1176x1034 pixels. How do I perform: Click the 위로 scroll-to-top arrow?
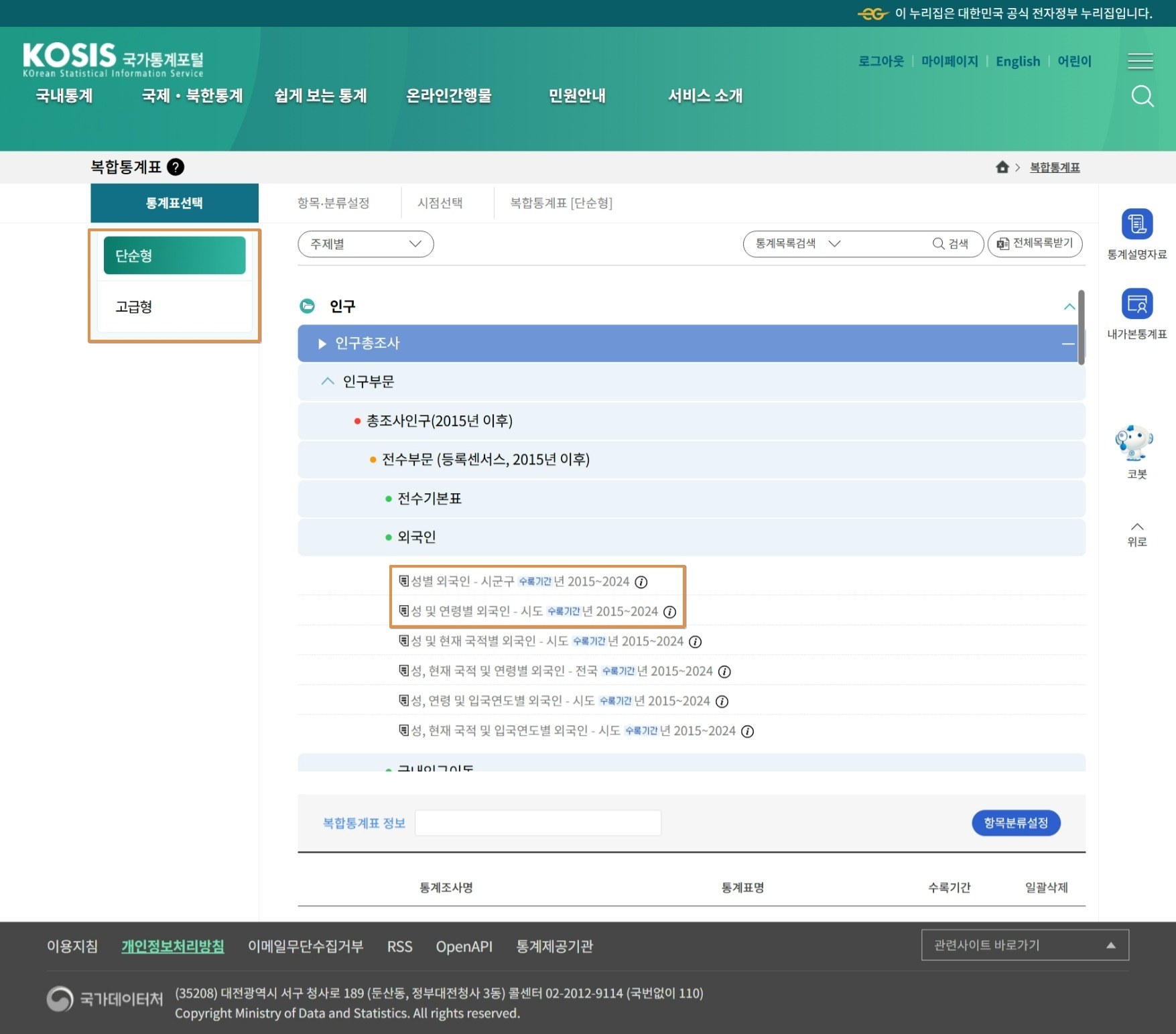pyautogui.click(x=1136, y=534)
